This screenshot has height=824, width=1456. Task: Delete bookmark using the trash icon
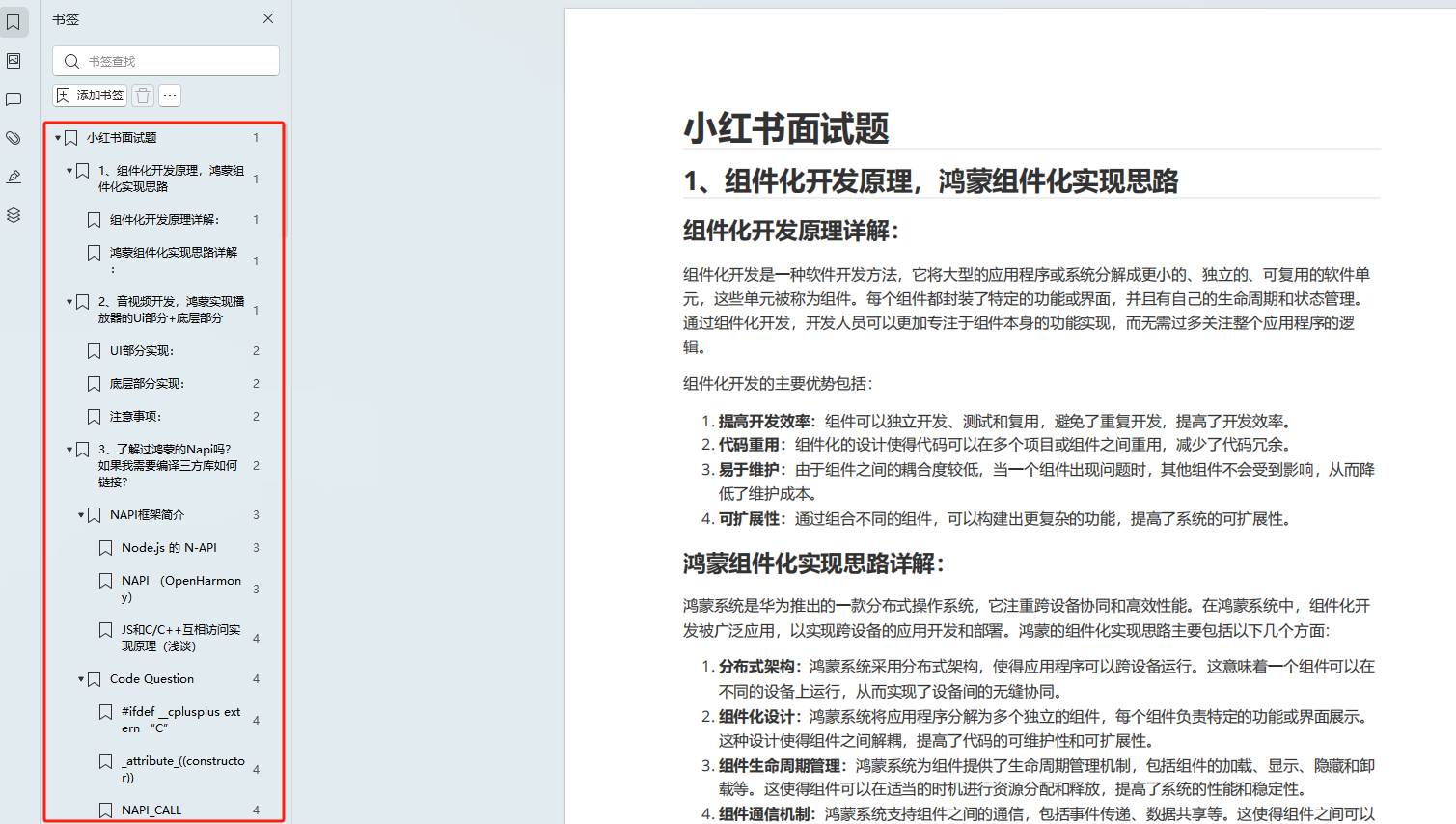point(143,96)
